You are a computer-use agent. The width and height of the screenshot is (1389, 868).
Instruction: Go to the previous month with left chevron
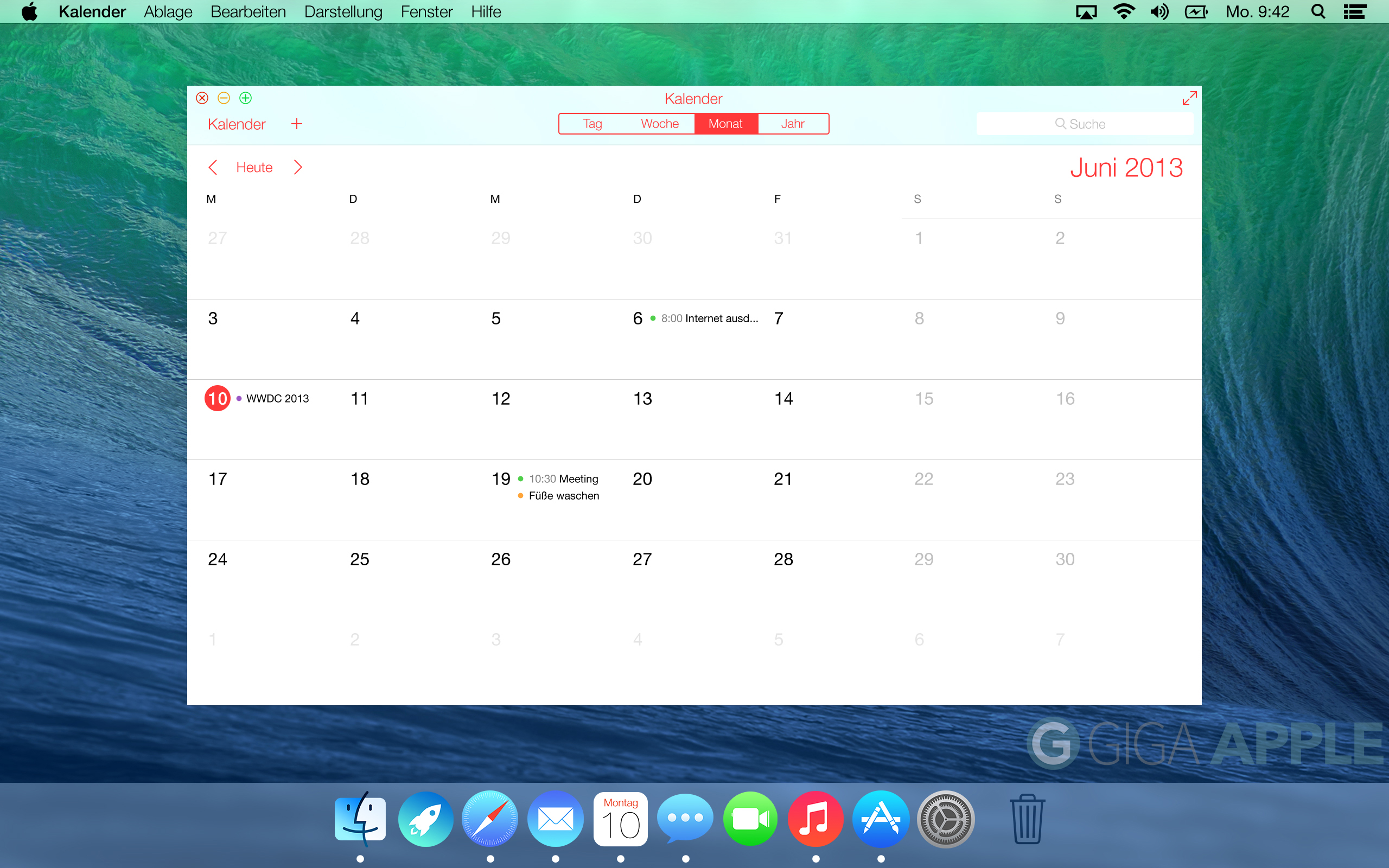click(x=213, y=168)
